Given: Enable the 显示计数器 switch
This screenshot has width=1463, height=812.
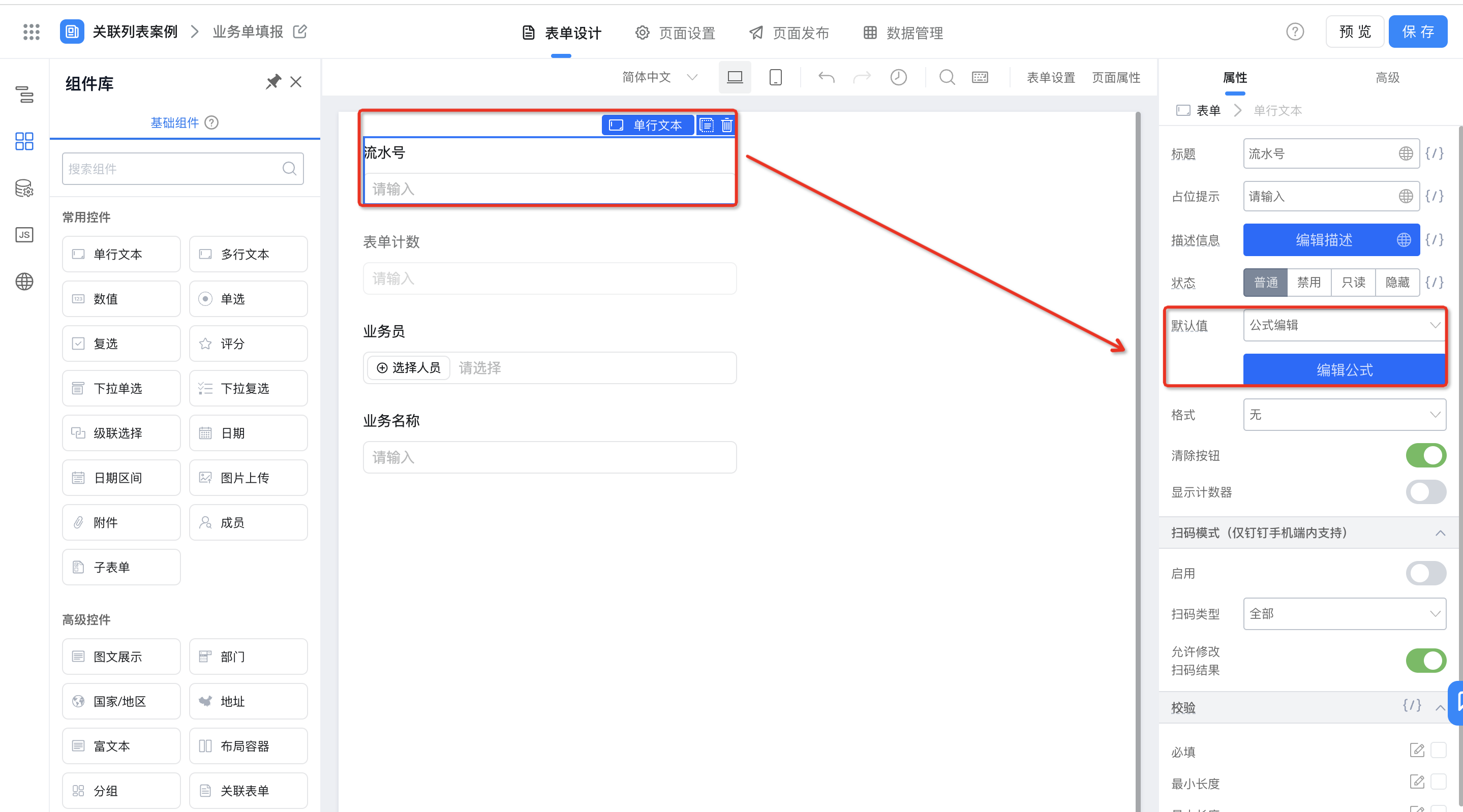Looking at the screenshot, I should point(1426,492).
